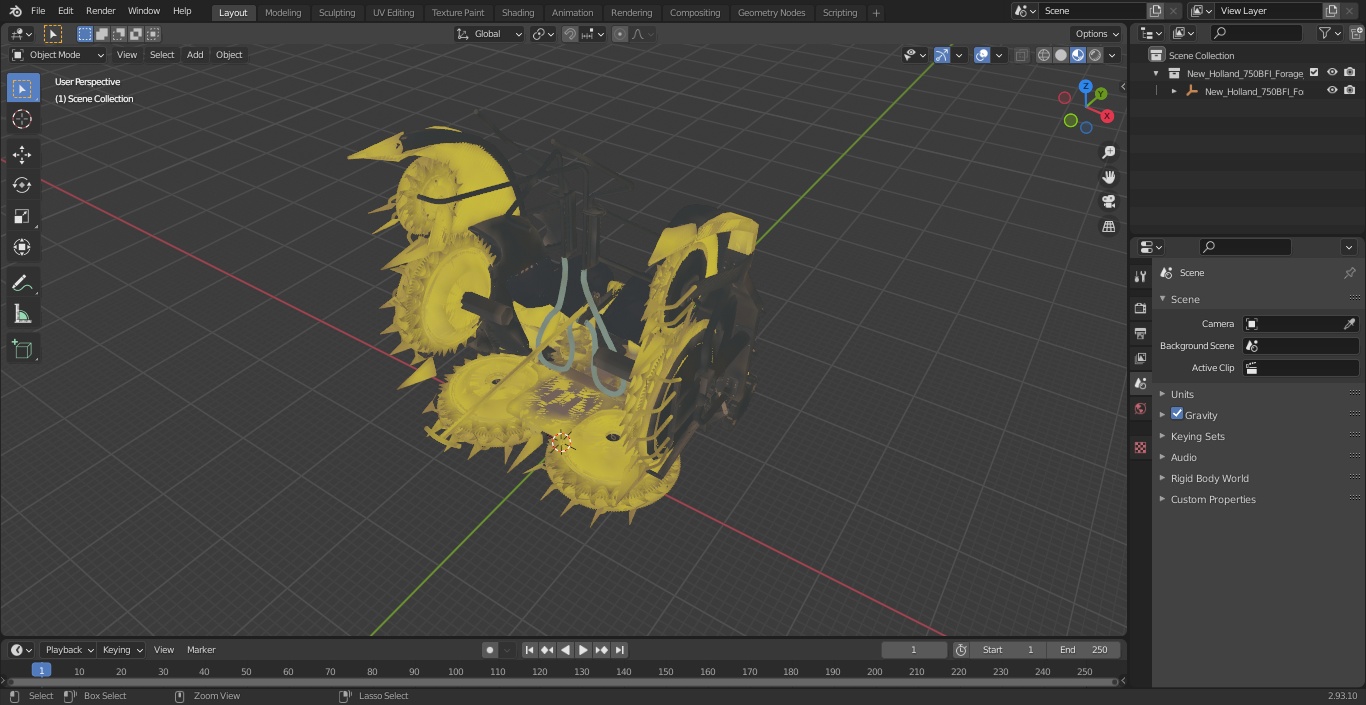The width and height of the screenshot is (1366, 705).
Task: Toggle auto keying record button
Action: point(490,650)
